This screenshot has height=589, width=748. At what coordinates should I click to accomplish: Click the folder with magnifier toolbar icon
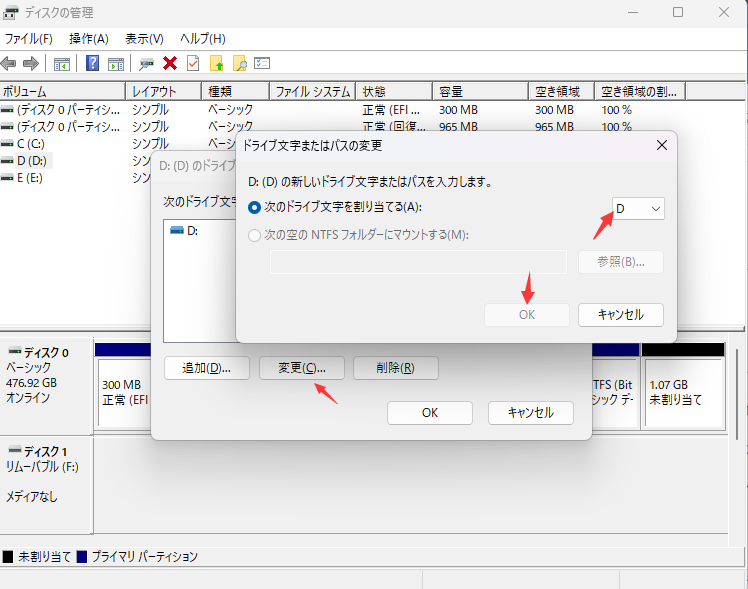click(x=239, y=63)
